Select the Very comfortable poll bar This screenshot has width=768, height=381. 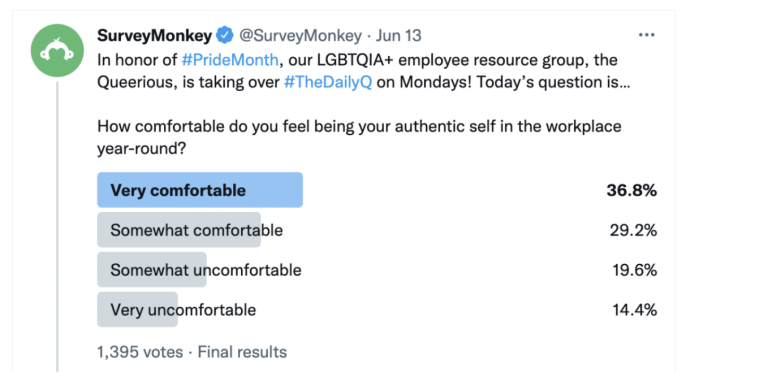[200, 190]
